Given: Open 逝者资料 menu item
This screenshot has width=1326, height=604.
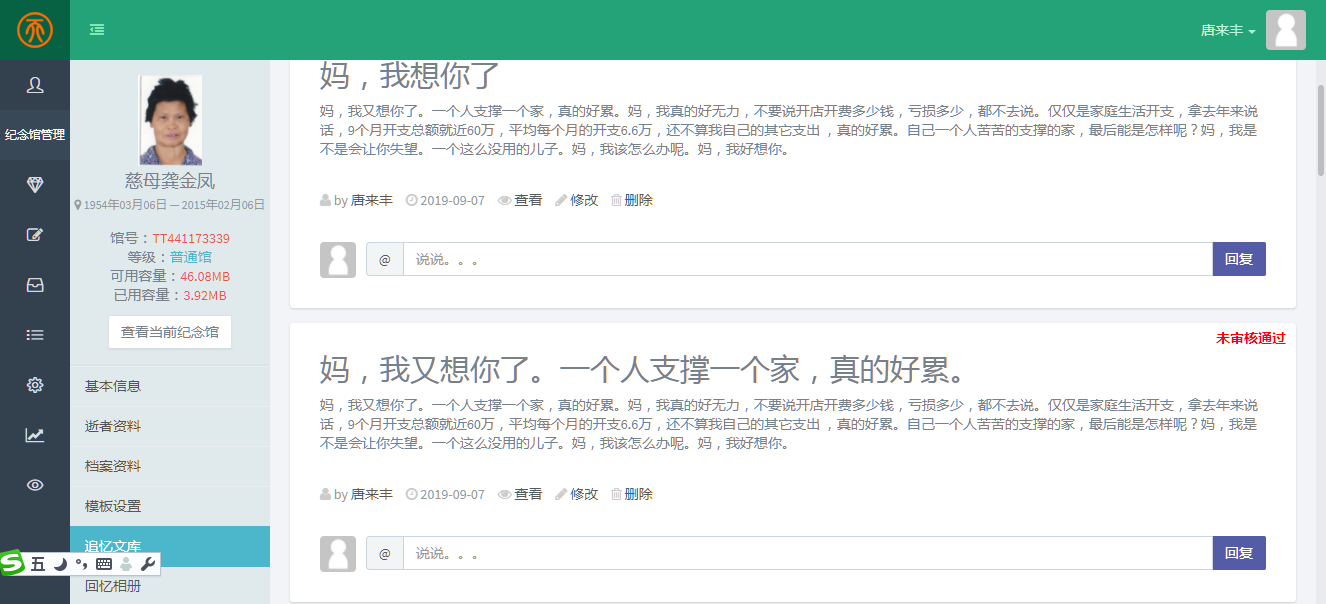Looking at the screenshot, I should (x=113, y=426).
